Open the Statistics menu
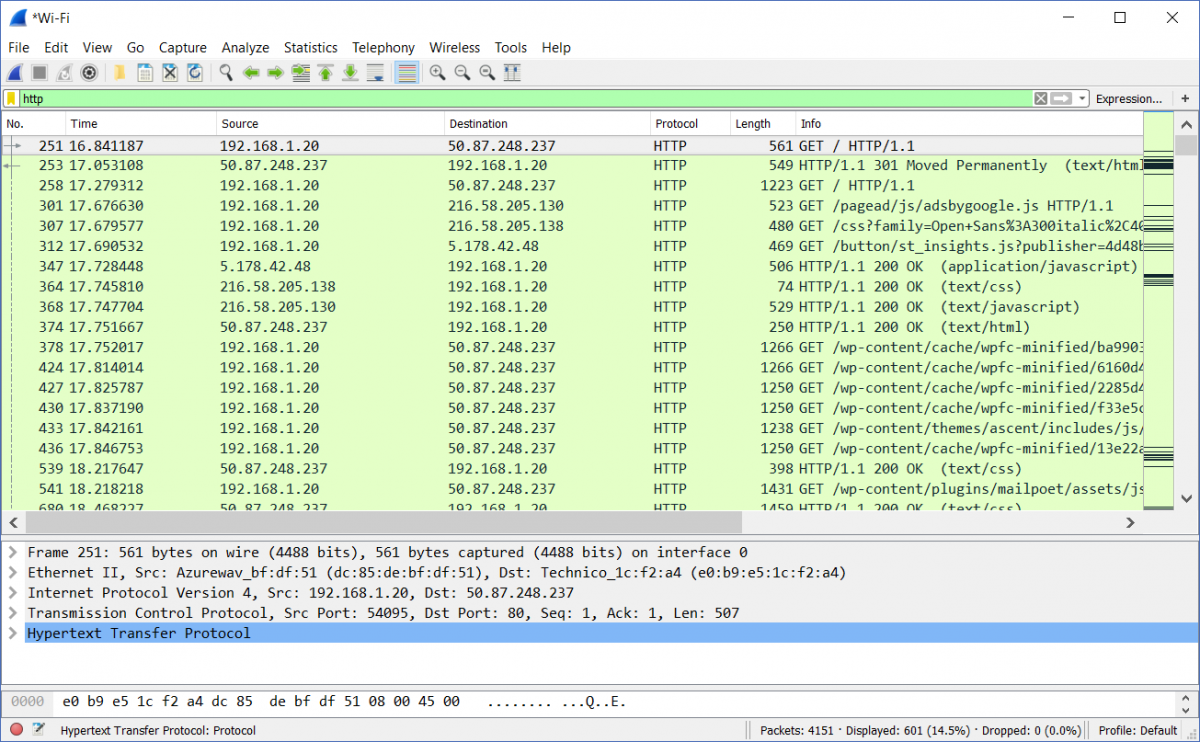1200x742 pixels. point(310,47)
